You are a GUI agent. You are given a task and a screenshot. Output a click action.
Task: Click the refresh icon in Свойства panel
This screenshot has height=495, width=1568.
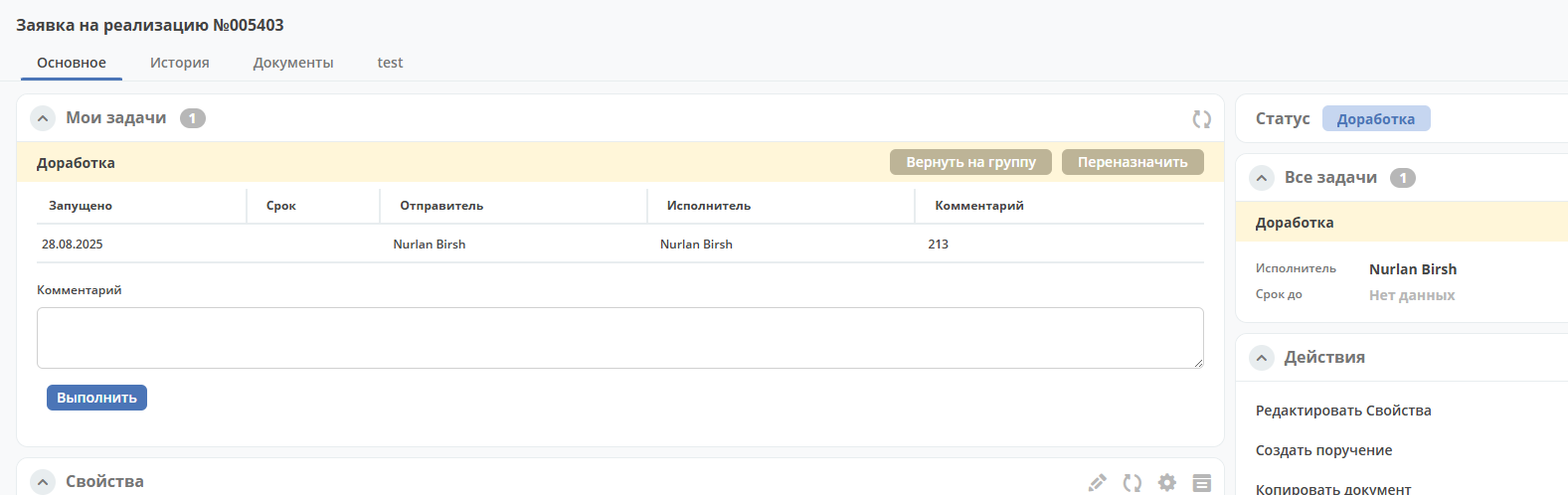1132,482
